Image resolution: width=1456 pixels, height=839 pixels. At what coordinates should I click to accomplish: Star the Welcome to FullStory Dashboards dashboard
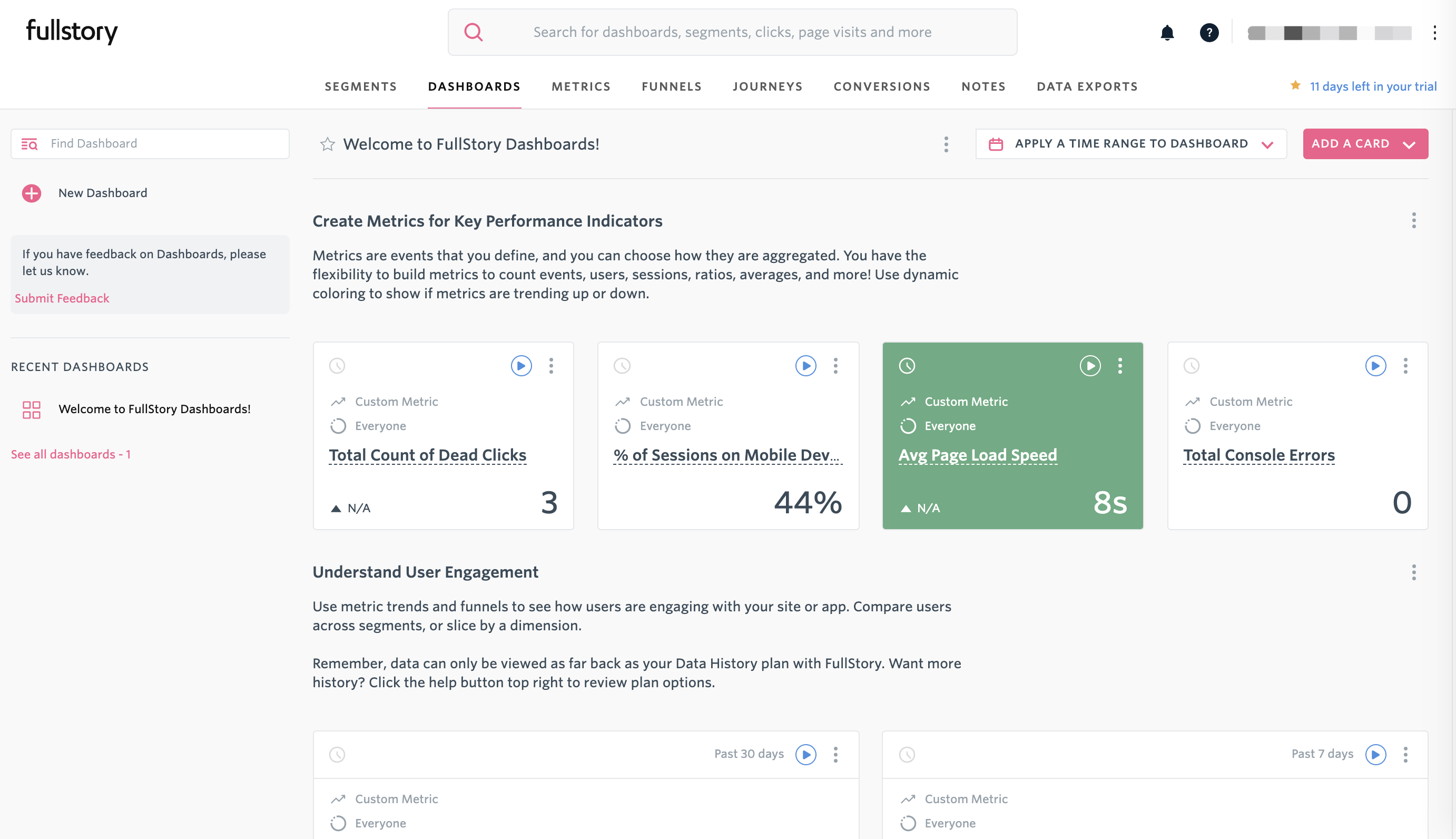pyautogui.click(x=328, y=144)
